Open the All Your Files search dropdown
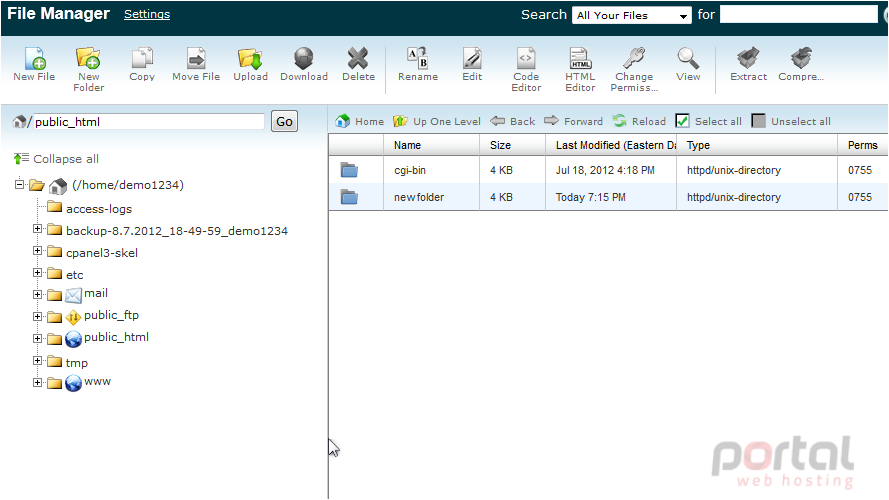The width and height of the screenshot is (889, 500). [x=632, y=15]
